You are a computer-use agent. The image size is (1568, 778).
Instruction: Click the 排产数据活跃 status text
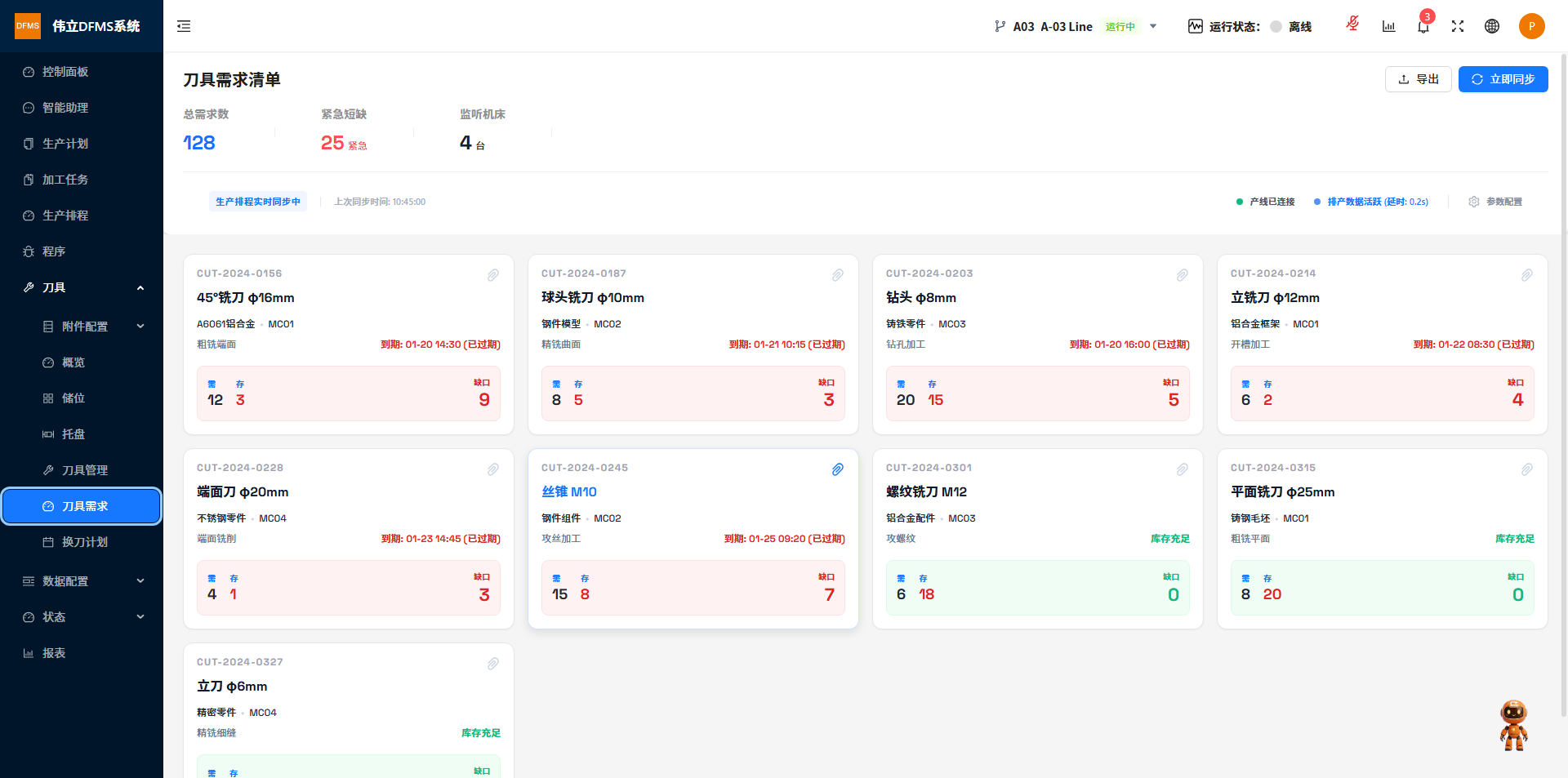1378,202
